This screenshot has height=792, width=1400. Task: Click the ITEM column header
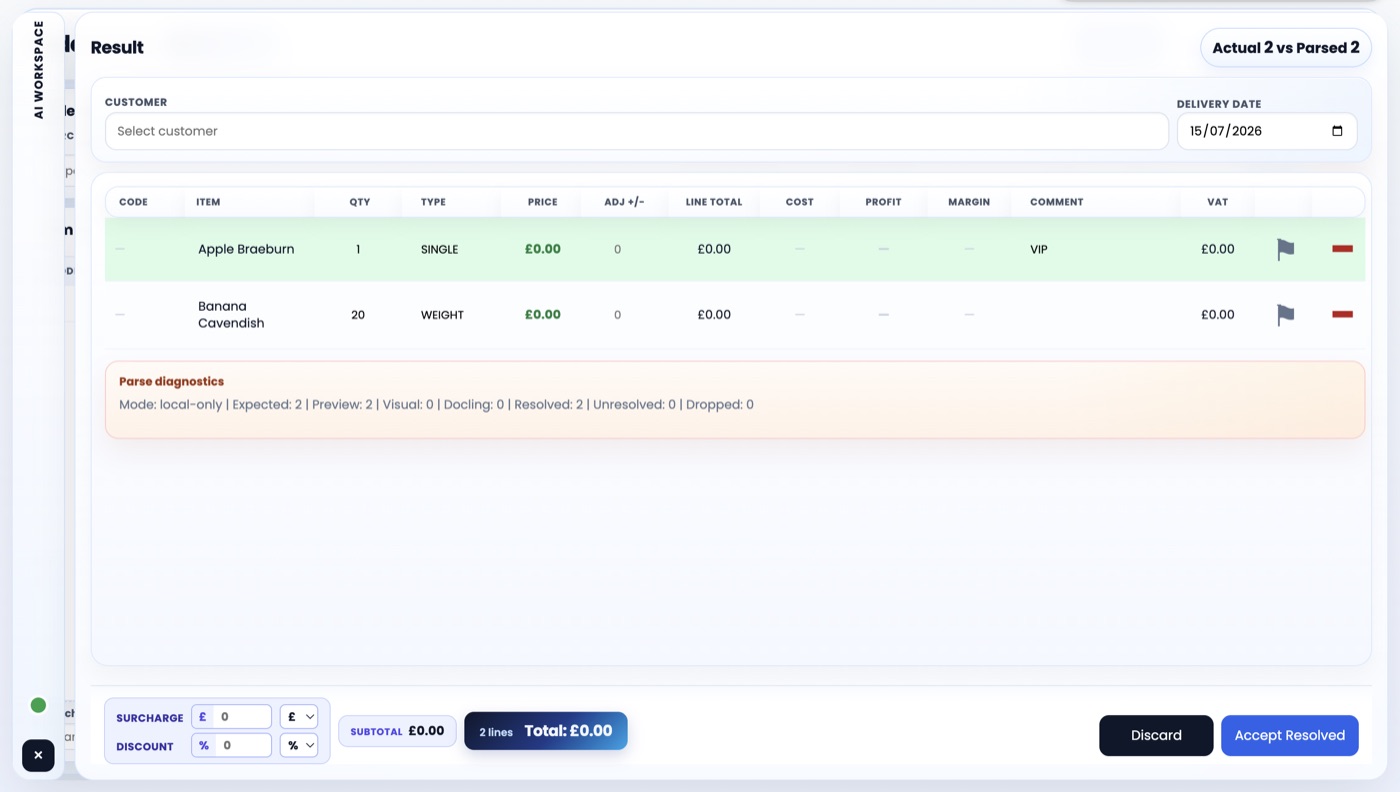(x=208, y=202)
